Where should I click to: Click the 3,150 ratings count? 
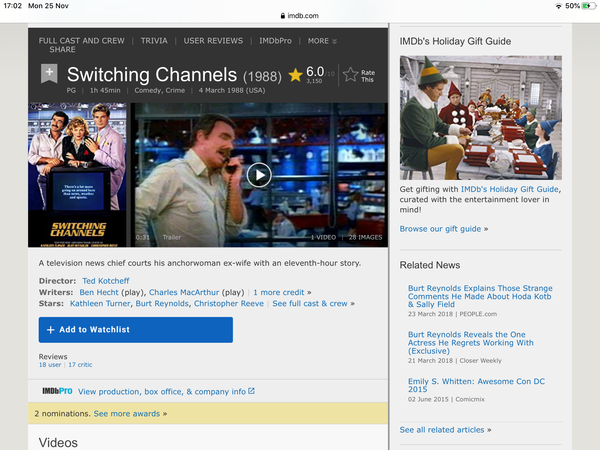pos(314,81)
